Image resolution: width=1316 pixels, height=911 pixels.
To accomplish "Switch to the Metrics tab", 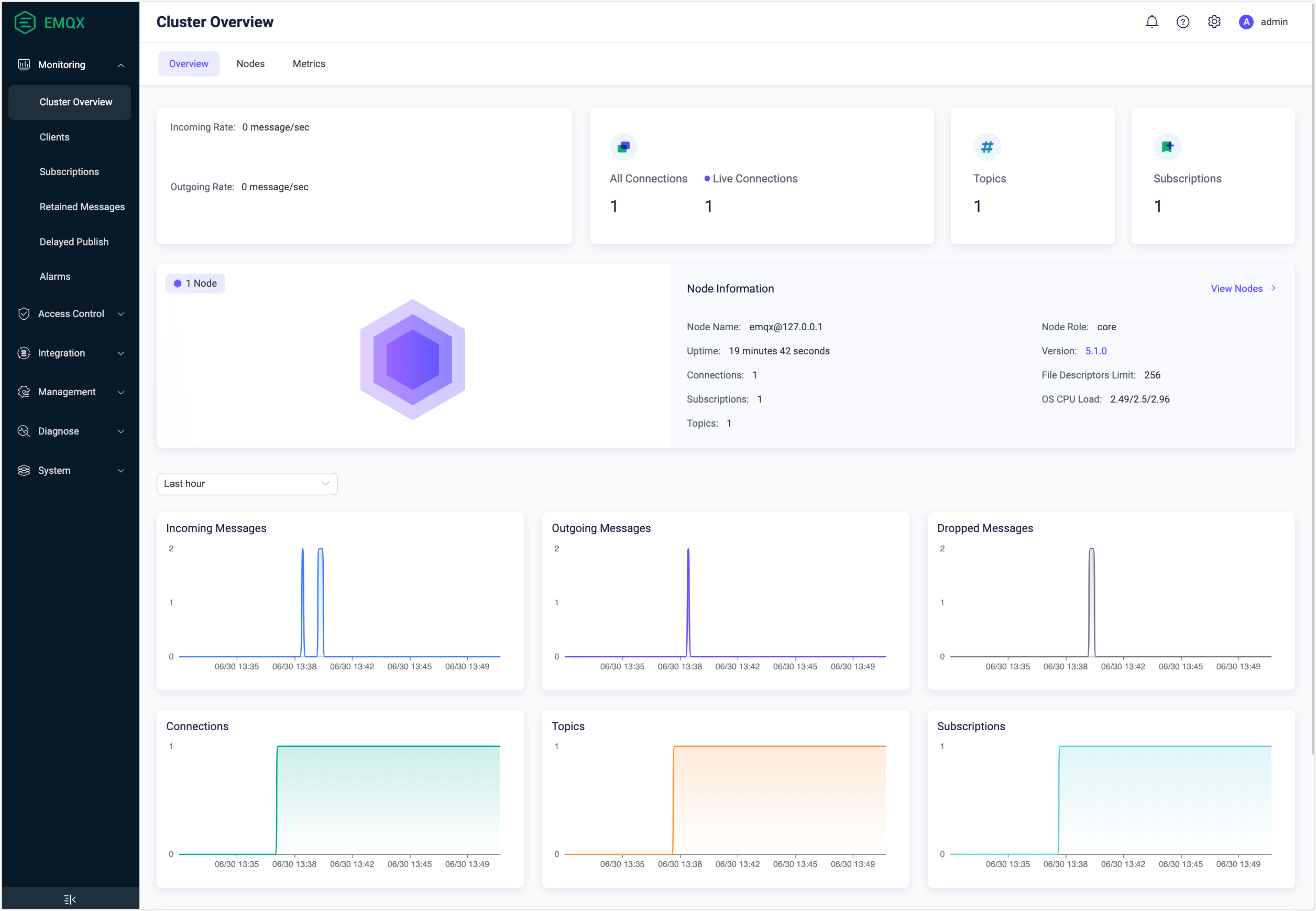I will (x=309, y=63).
